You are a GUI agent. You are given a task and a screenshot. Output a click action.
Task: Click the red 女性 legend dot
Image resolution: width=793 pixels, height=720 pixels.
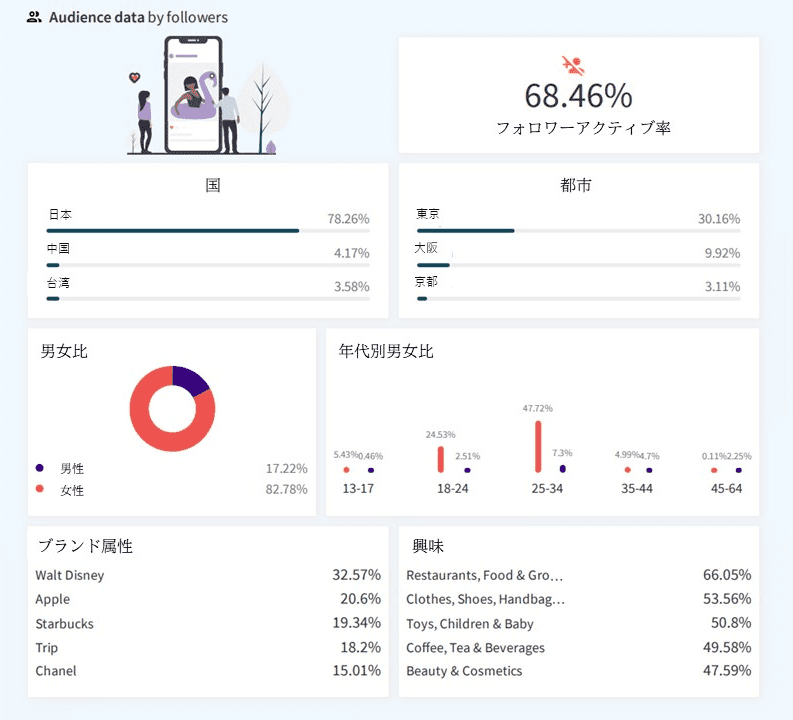pyautogui.click(x=39, y=488)
